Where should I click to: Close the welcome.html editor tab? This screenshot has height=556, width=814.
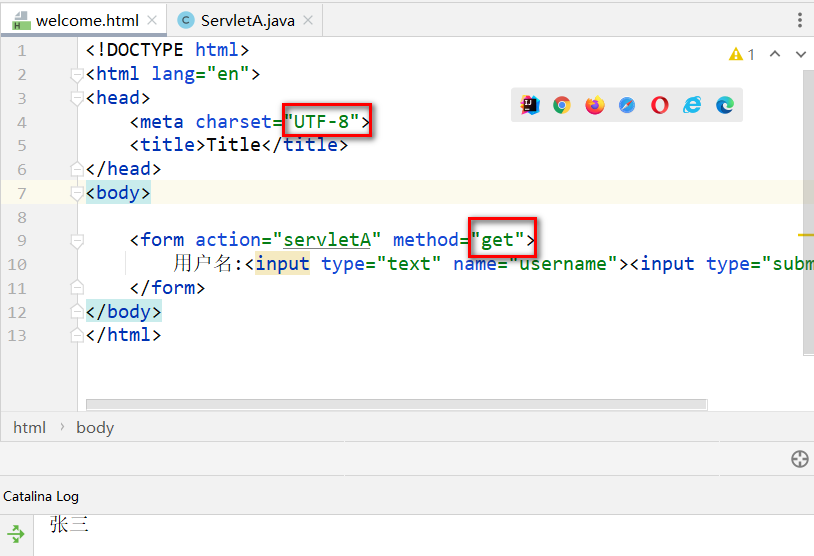(x=151, y=20)
